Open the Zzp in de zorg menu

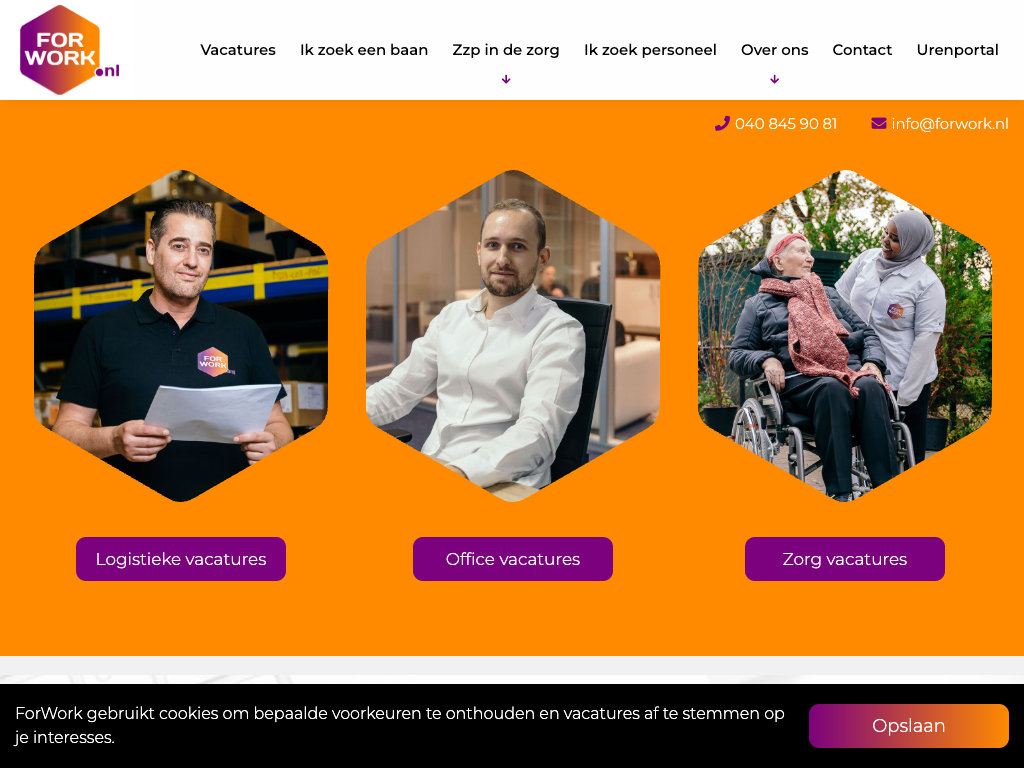coord(506,50)
